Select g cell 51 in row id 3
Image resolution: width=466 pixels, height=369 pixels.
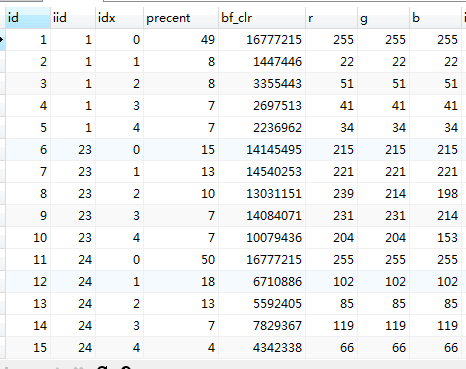pos(383,84)
